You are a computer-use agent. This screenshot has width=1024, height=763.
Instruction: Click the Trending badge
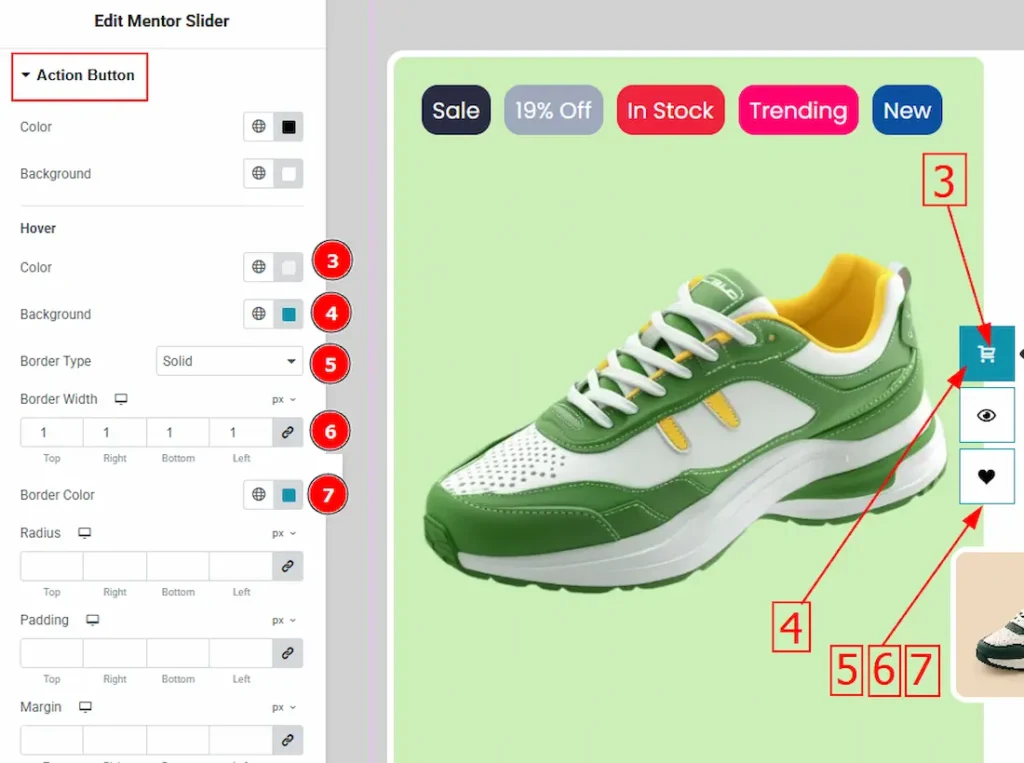(x=798, y=110)
